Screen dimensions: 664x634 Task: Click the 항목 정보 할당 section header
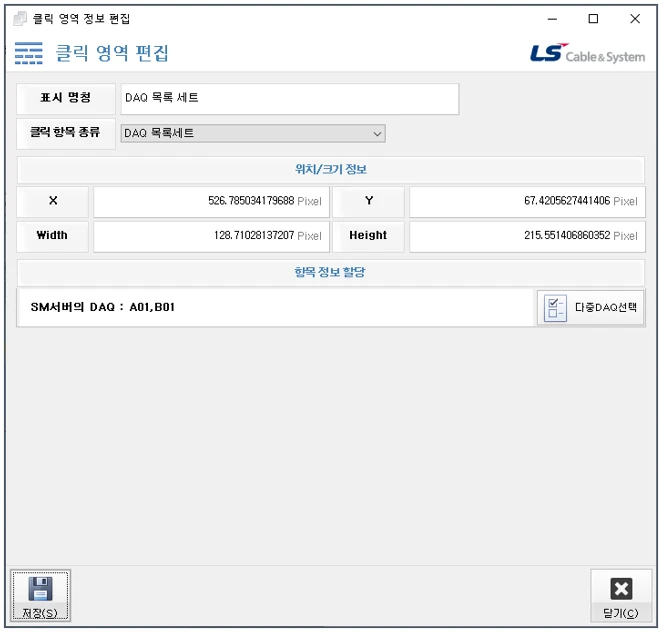pos(331,272)
